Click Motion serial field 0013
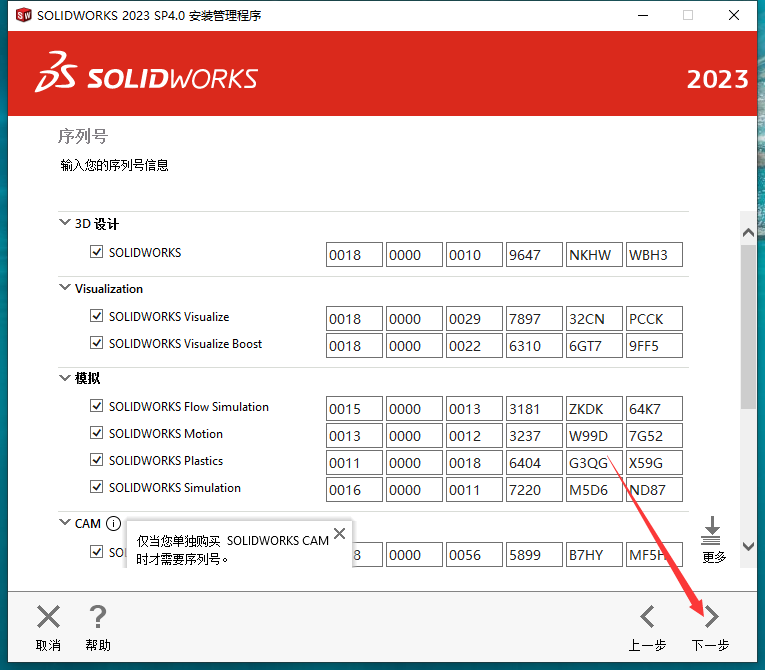The width and height of the screenshot is (765, 670). [354, 435]
